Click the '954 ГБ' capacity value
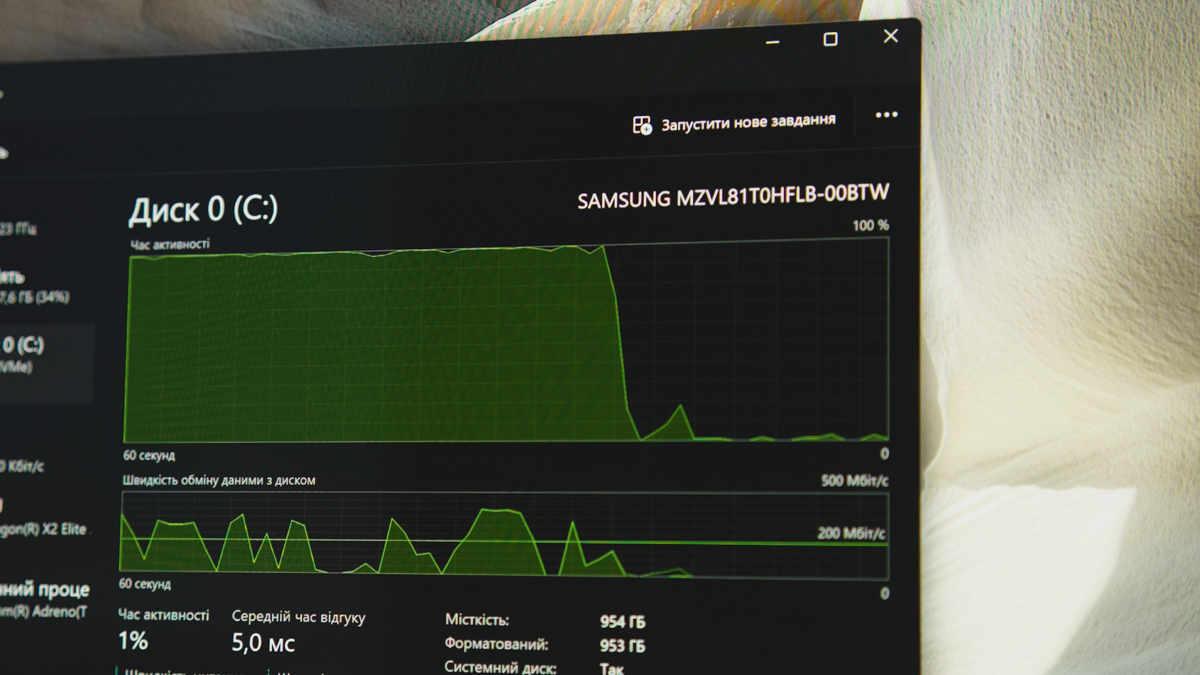 pyautogui.click(x=623, y=622)
